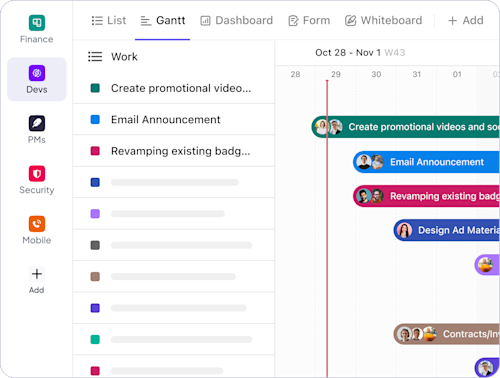
Task: Open the Dashboard view tab
Action: pyautogui.click(x=237, y=21)
